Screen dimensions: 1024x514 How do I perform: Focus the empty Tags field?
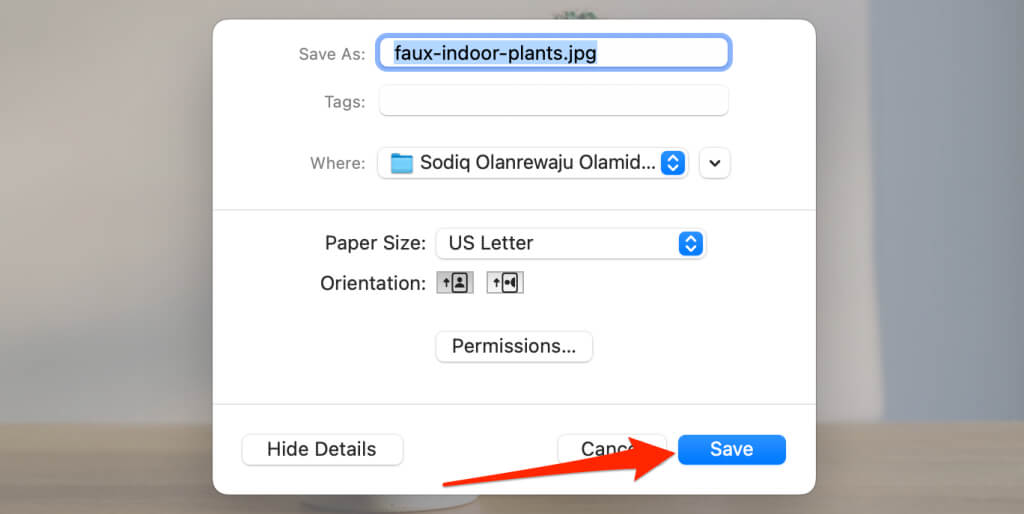point(553,101)
